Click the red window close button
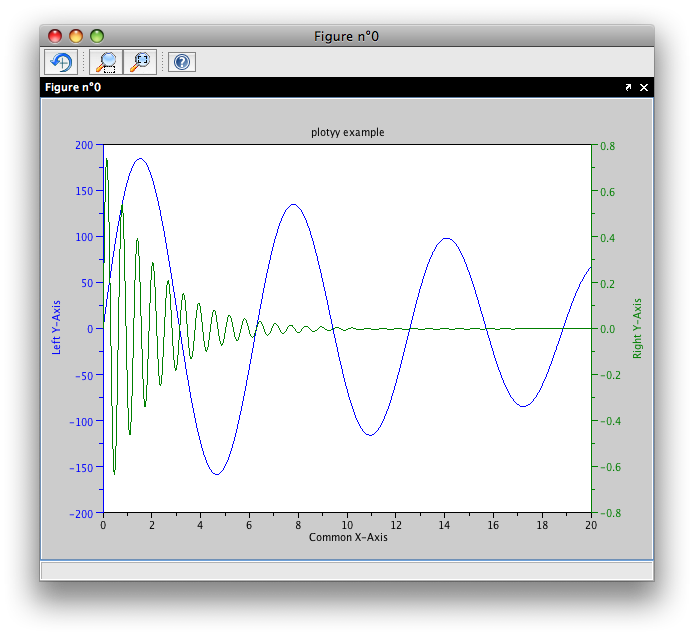This screenshot has height=636, width=694. (55, 36)
